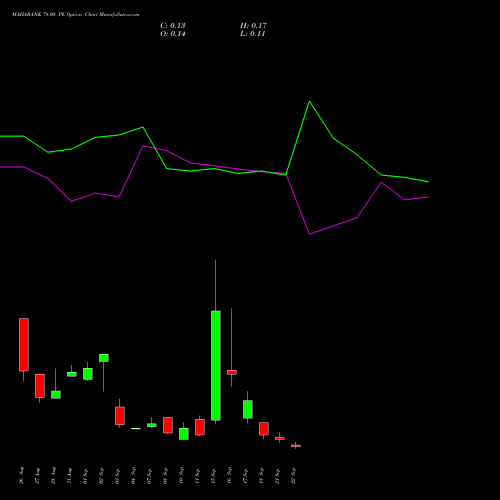Click the MAHABANK PE Options Chart title

tap(76, 15)
